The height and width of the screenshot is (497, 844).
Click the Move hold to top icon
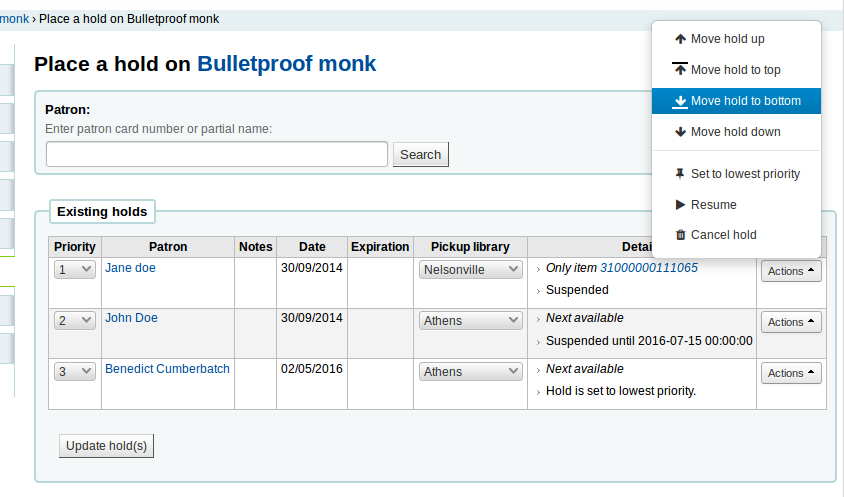[x=680, y=70]
